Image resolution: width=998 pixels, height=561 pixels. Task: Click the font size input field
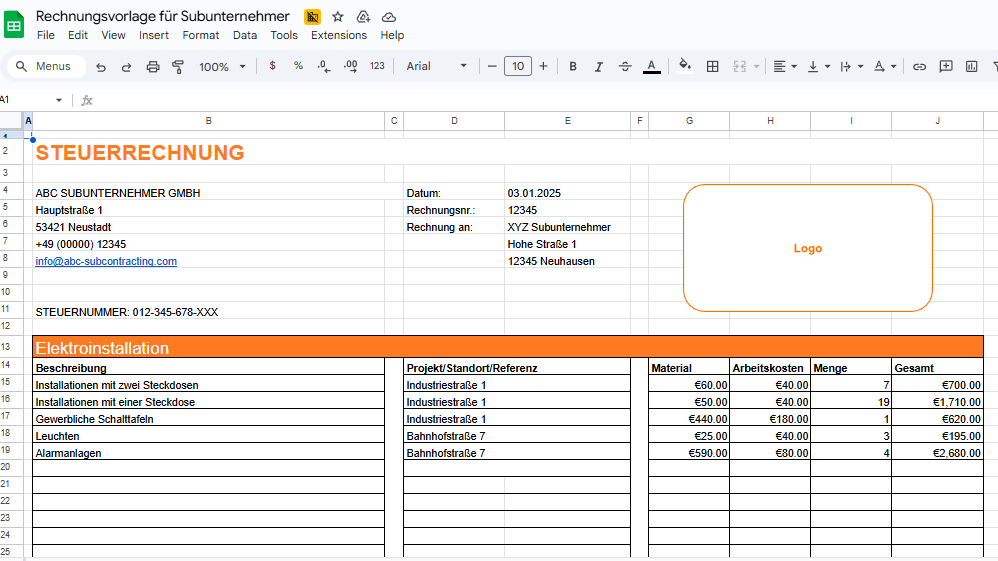pos(517,66)
